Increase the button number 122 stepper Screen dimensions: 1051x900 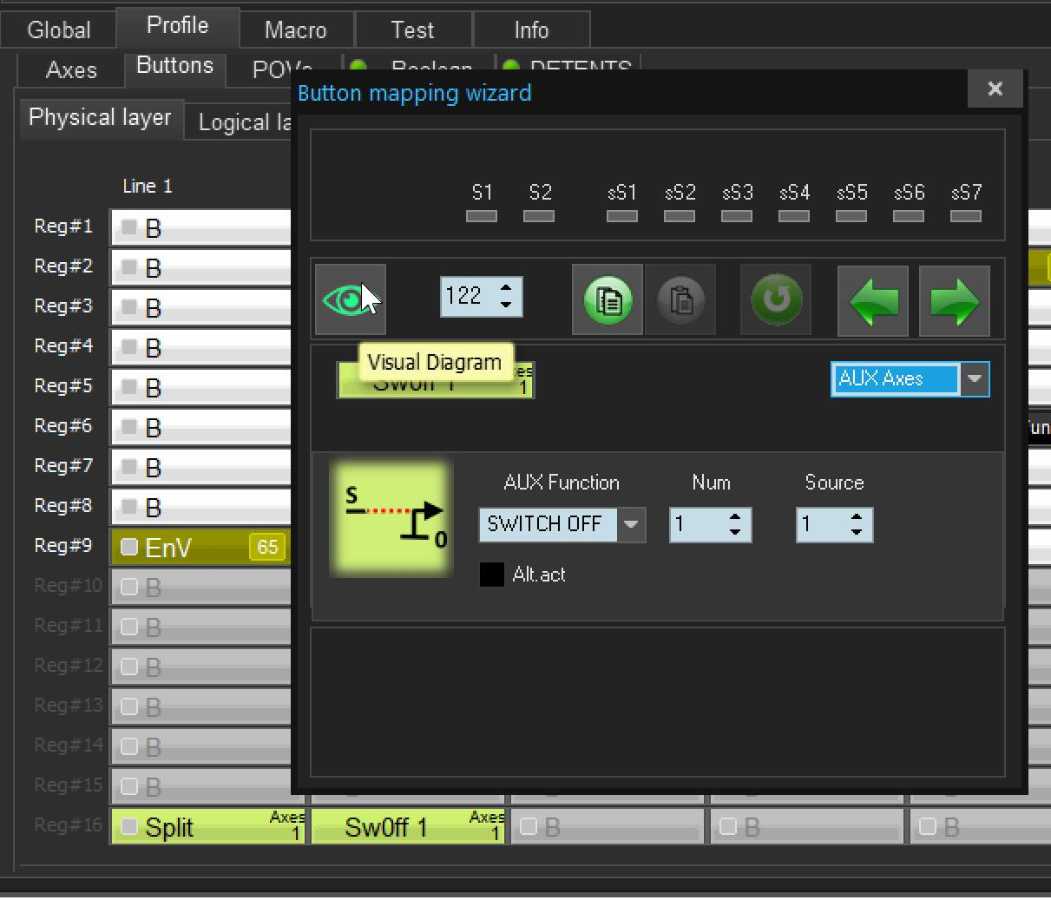click(x=507, y=289)
